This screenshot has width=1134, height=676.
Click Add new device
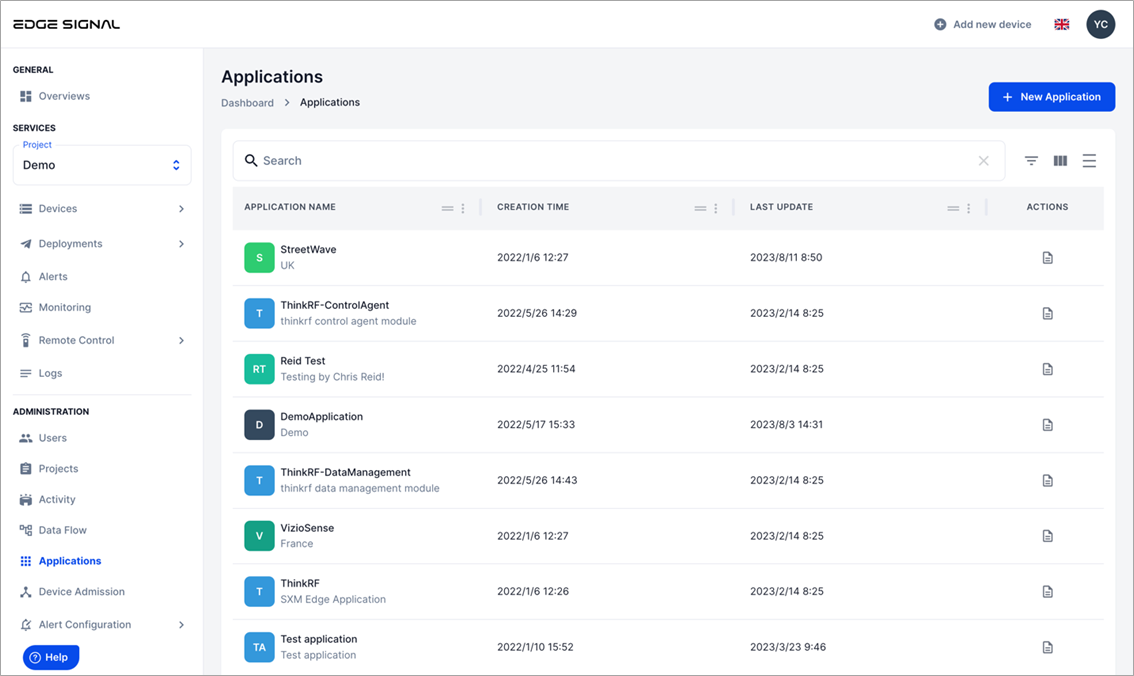pyautogui.click(x=982, y=25)
